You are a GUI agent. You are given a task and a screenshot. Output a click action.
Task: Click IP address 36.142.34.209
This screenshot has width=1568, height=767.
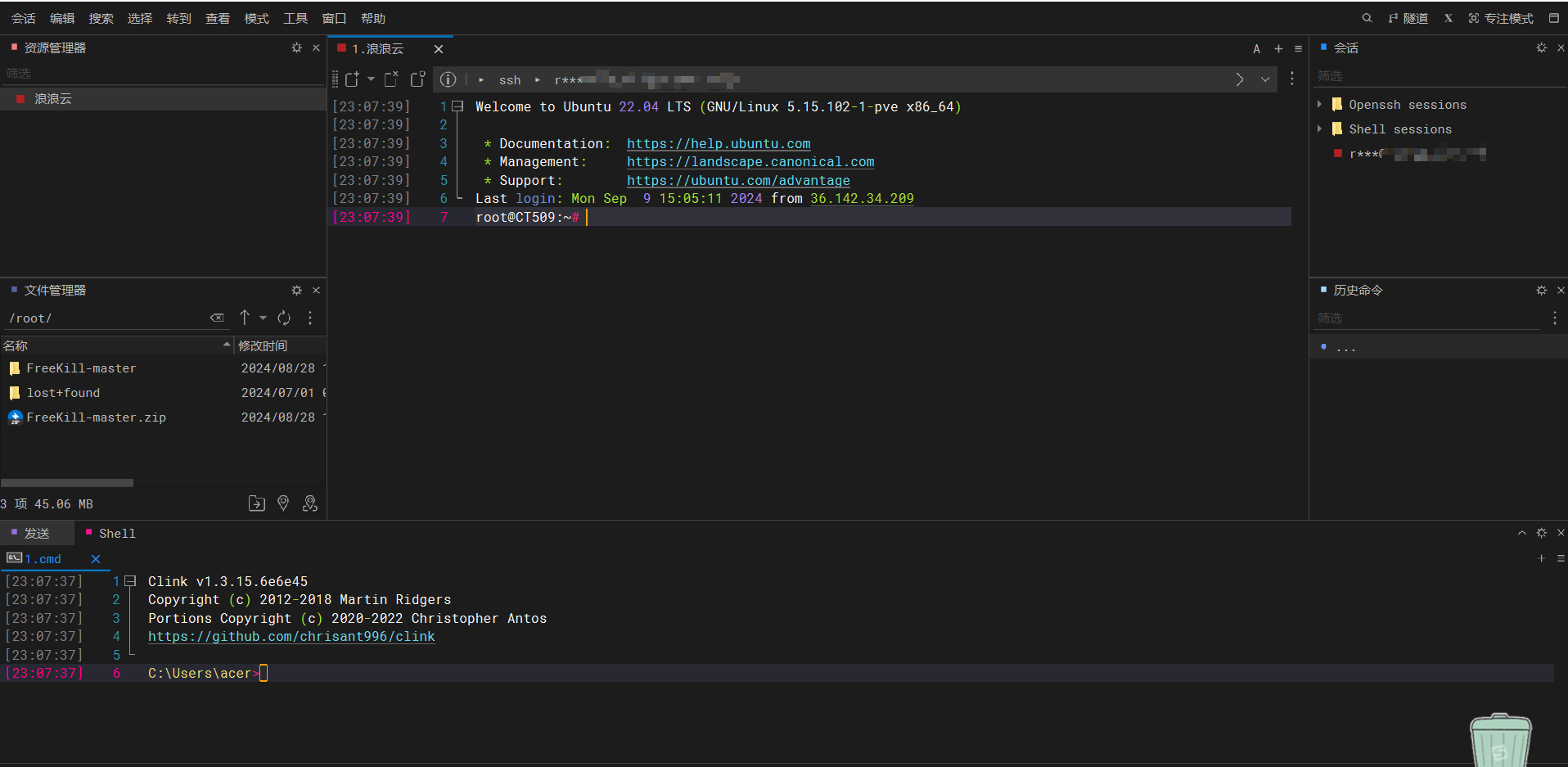click(x=862, y=199)
